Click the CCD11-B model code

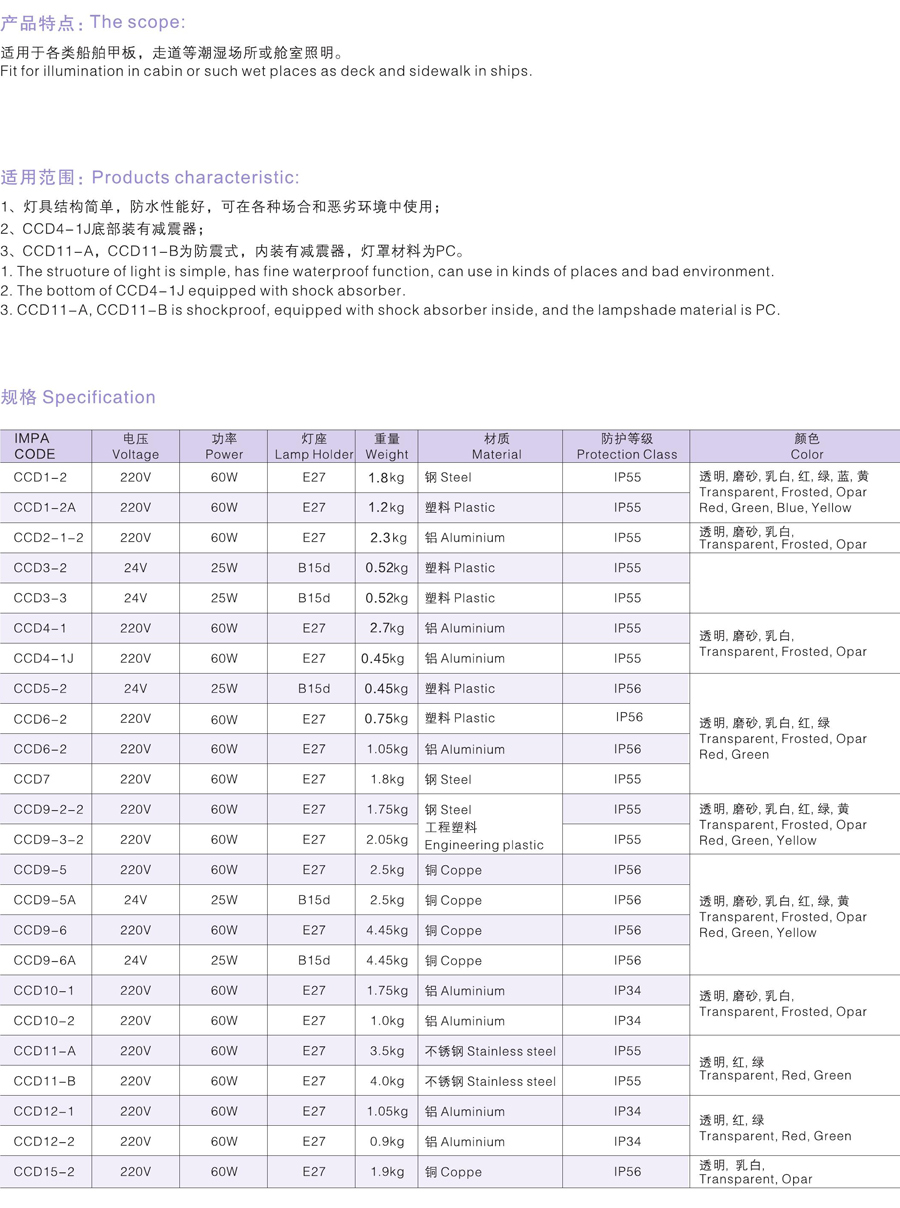[45, 1081]
